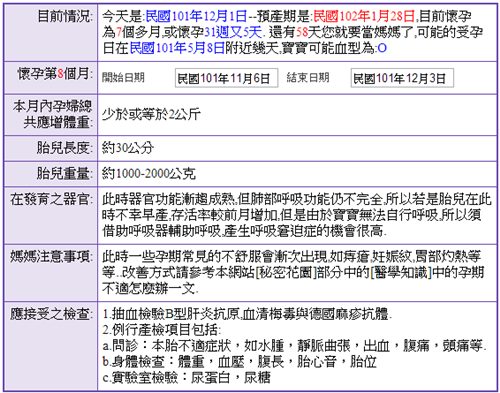Click the line b.身體檢查：體重
Viewport: 500px width, 393px height.
(239, 362)
